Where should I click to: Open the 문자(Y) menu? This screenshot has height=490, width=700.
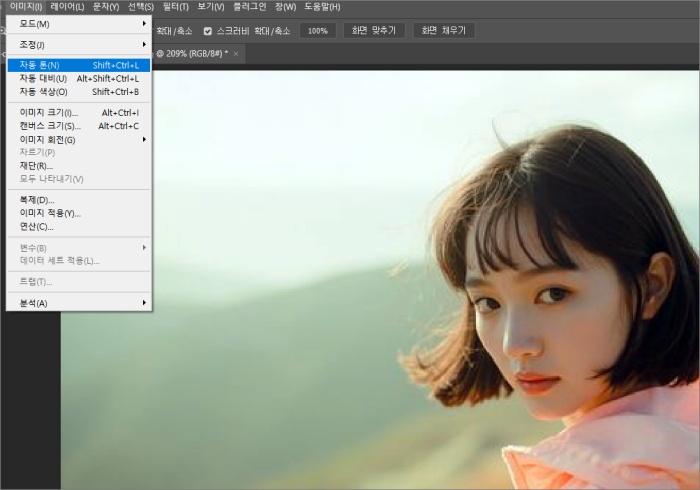(106, 7)
